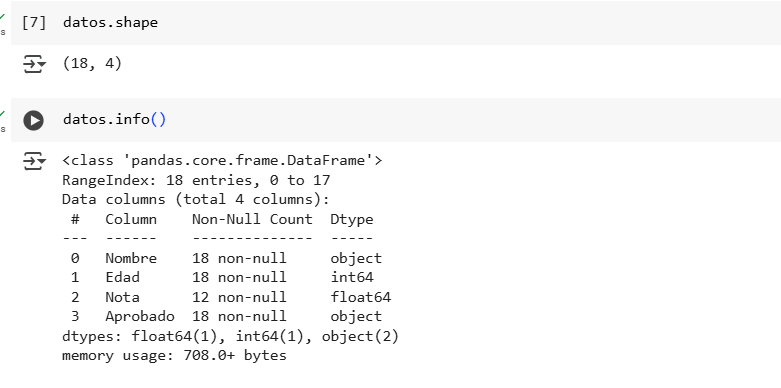The image size is (781, 388).
Task: Click the Nota float64 row
Action: [x=227, y=297]
